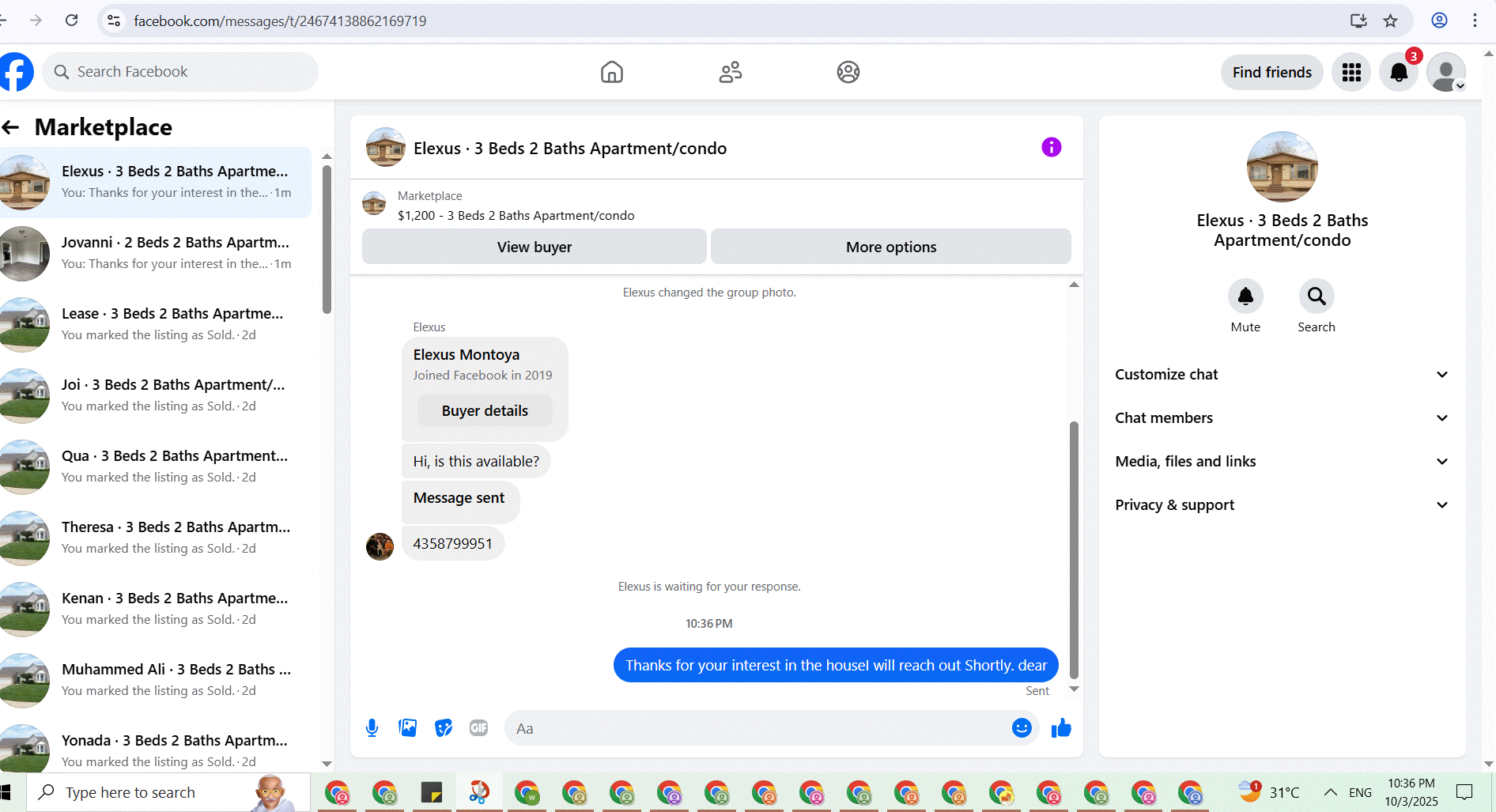Choose a GIF in the composer
The height and width of the screenshot is (812, 1496).
click(479, 728)
